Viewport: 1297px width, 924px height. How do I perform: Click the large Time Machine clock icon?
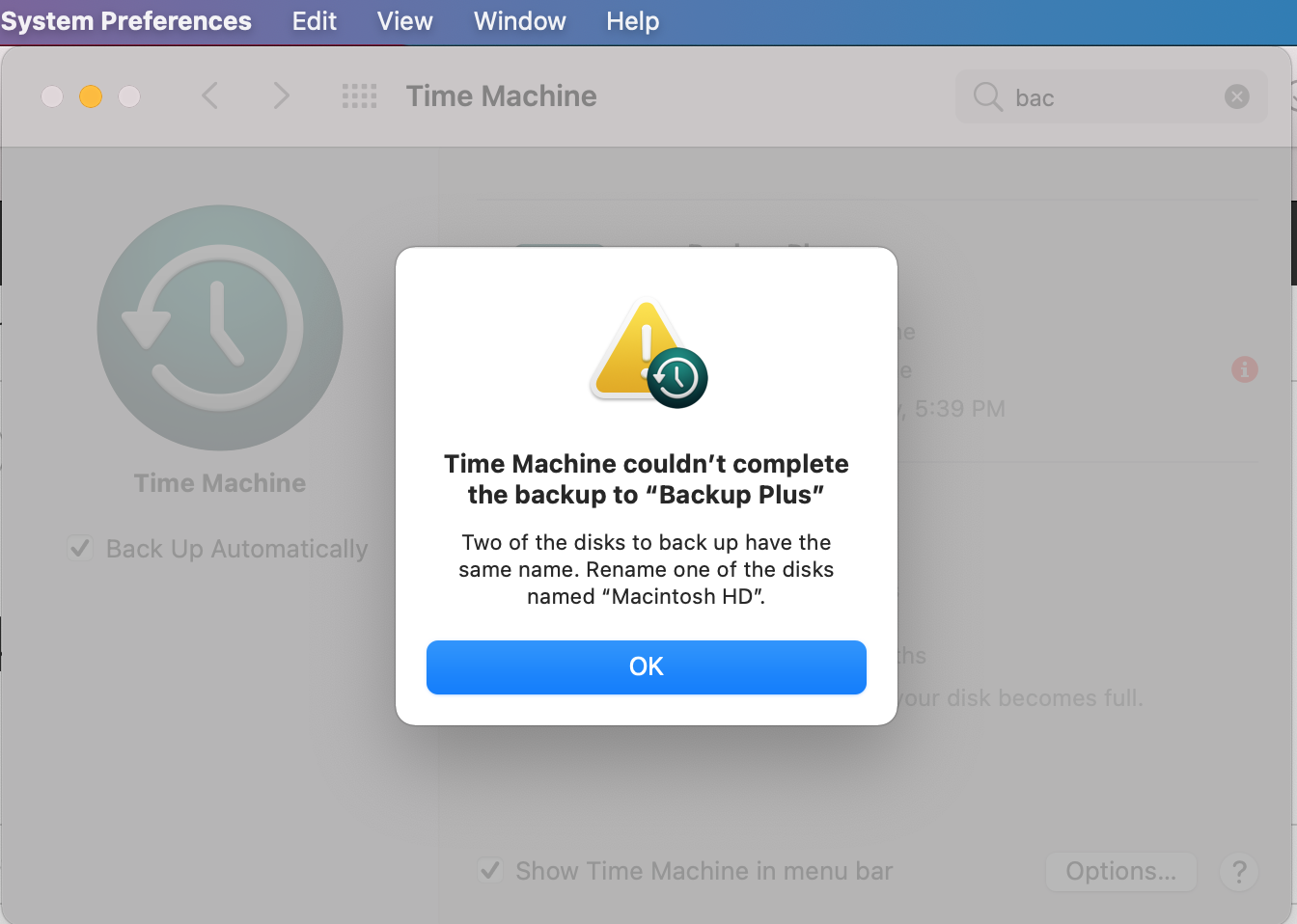tap(220, 328)
